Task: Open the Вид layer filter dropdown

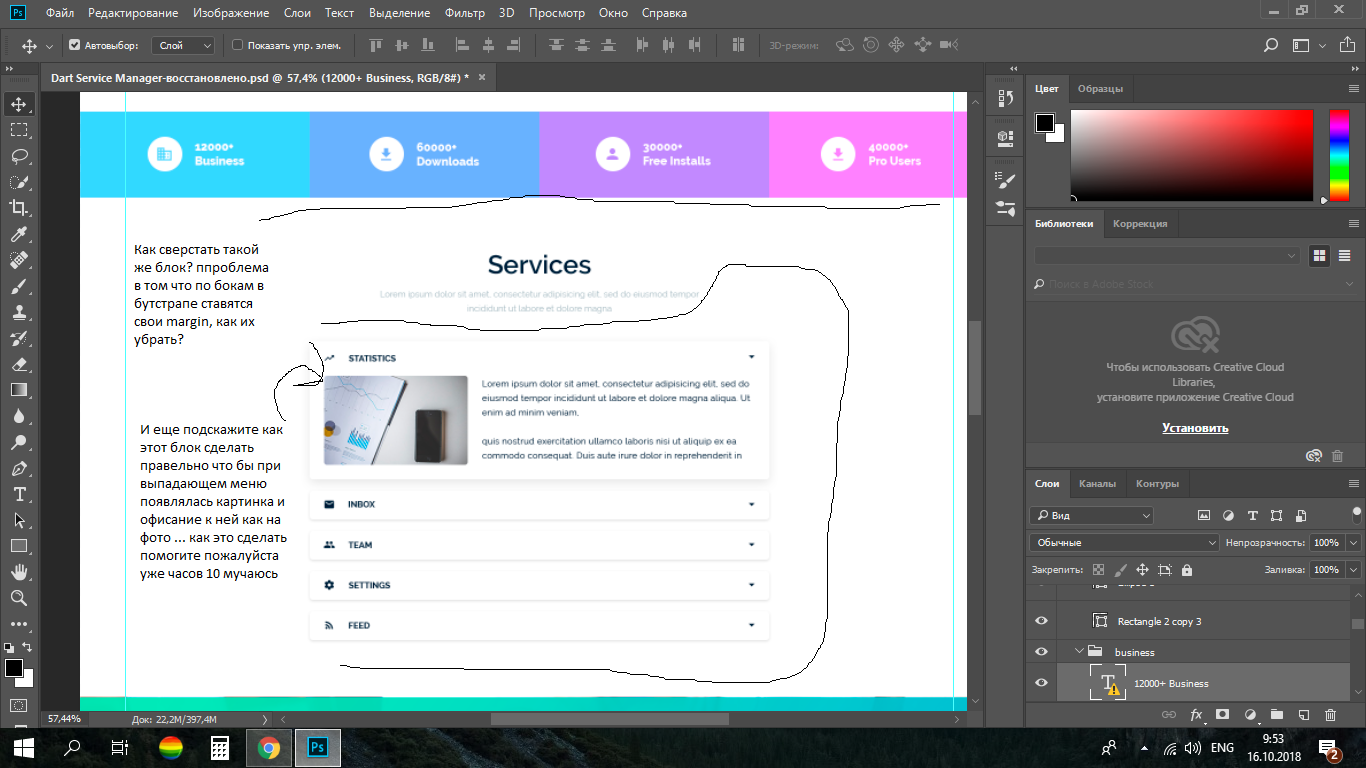Action: pyautogui.click(x=1092, y=515)
